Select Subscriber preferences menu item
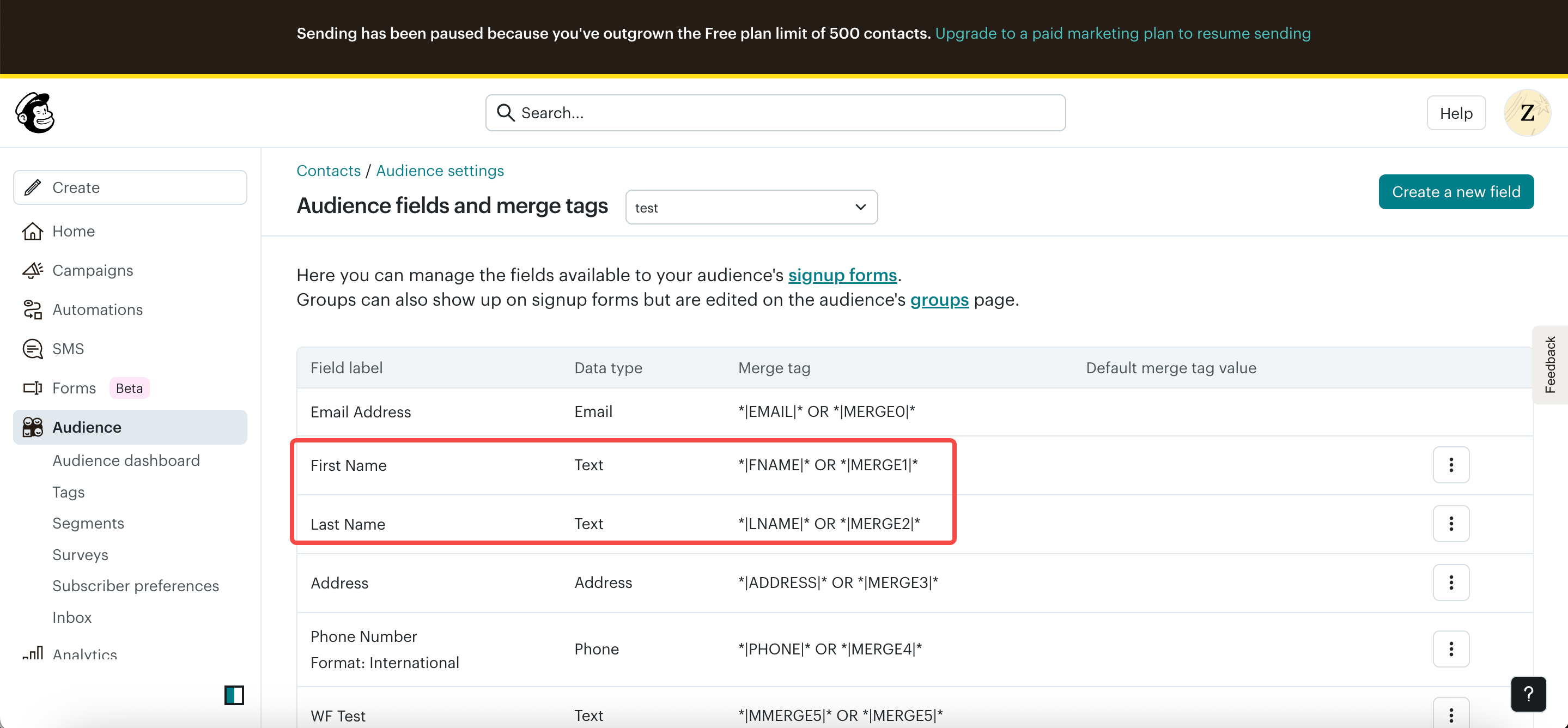This screenshot has width=1568, height=728. coord(136,586)
